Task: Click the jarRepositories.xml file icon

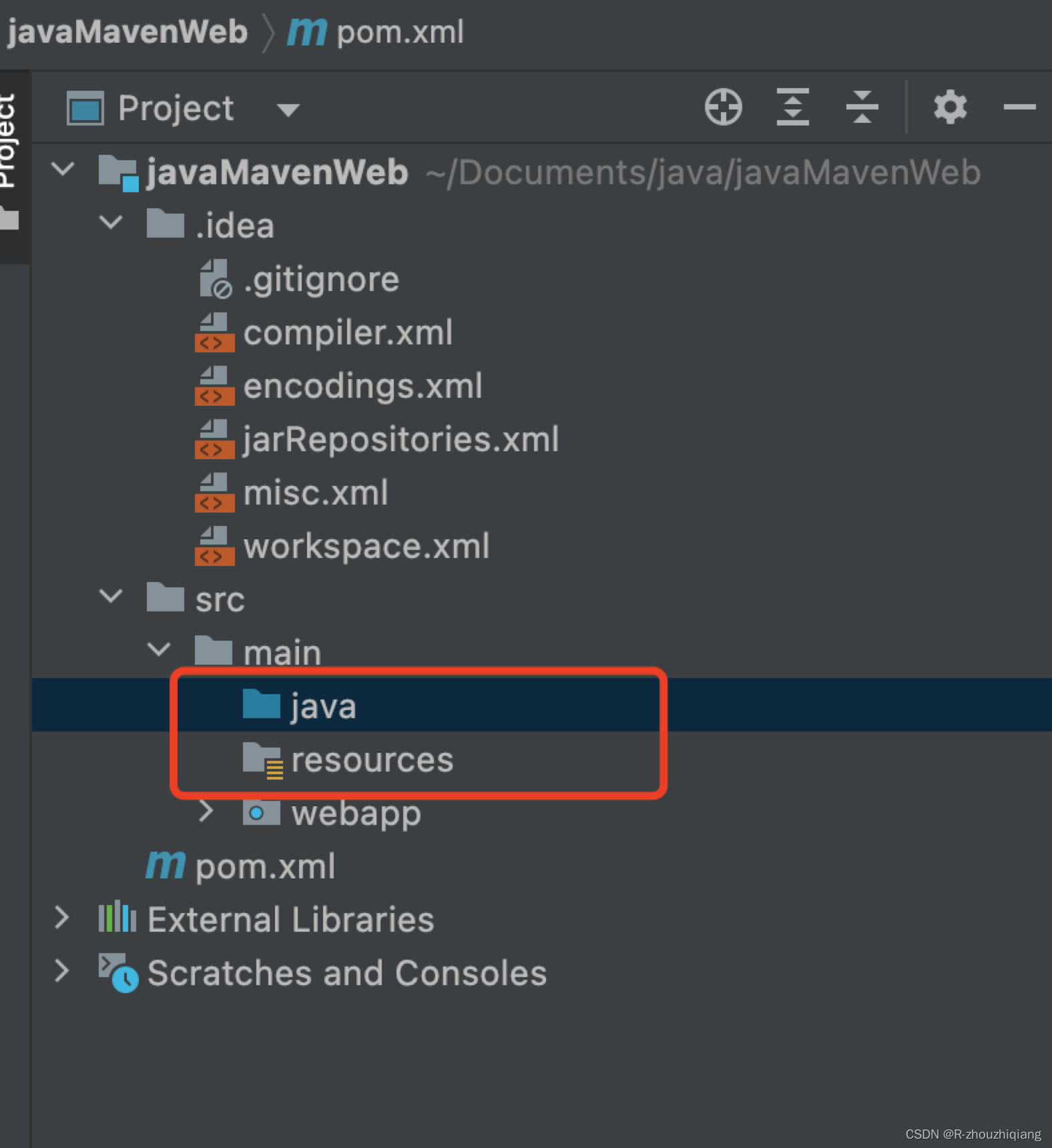Action: pyautogui.click(x=214, y=439)
